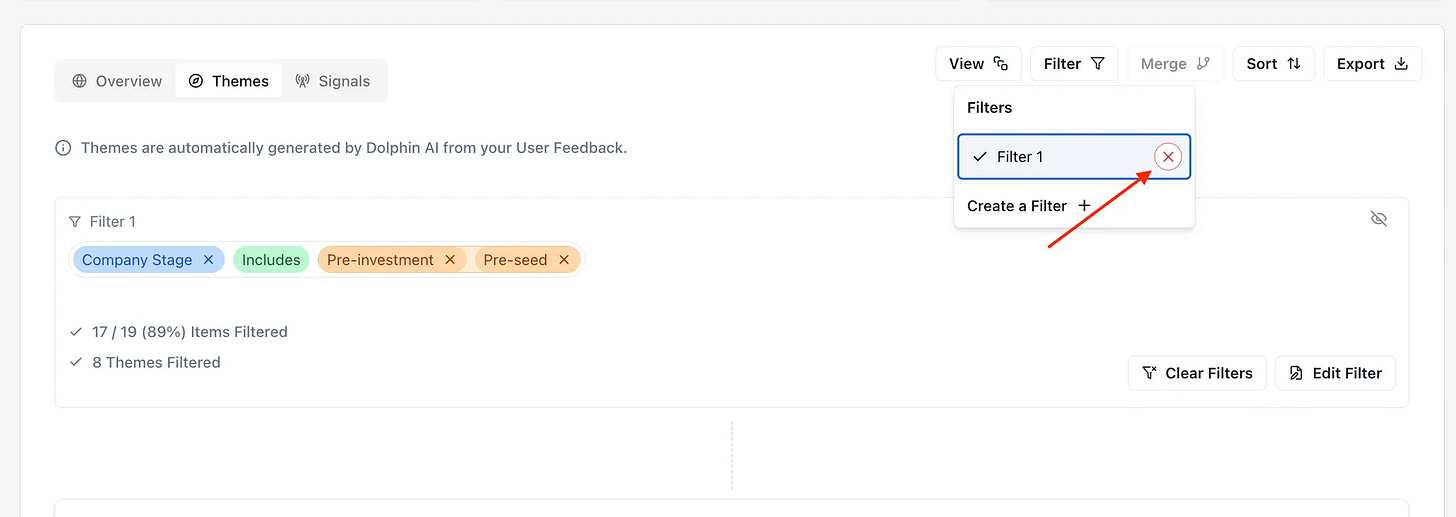Viewport: 1456px width, 517px height.
Task: Click the info icon beside Themes description
Action: pyautogui.click(x=63, y=148)
